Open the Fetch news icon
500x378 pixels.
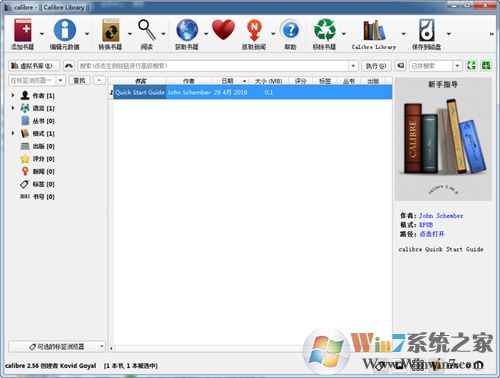tap(254, 30)
